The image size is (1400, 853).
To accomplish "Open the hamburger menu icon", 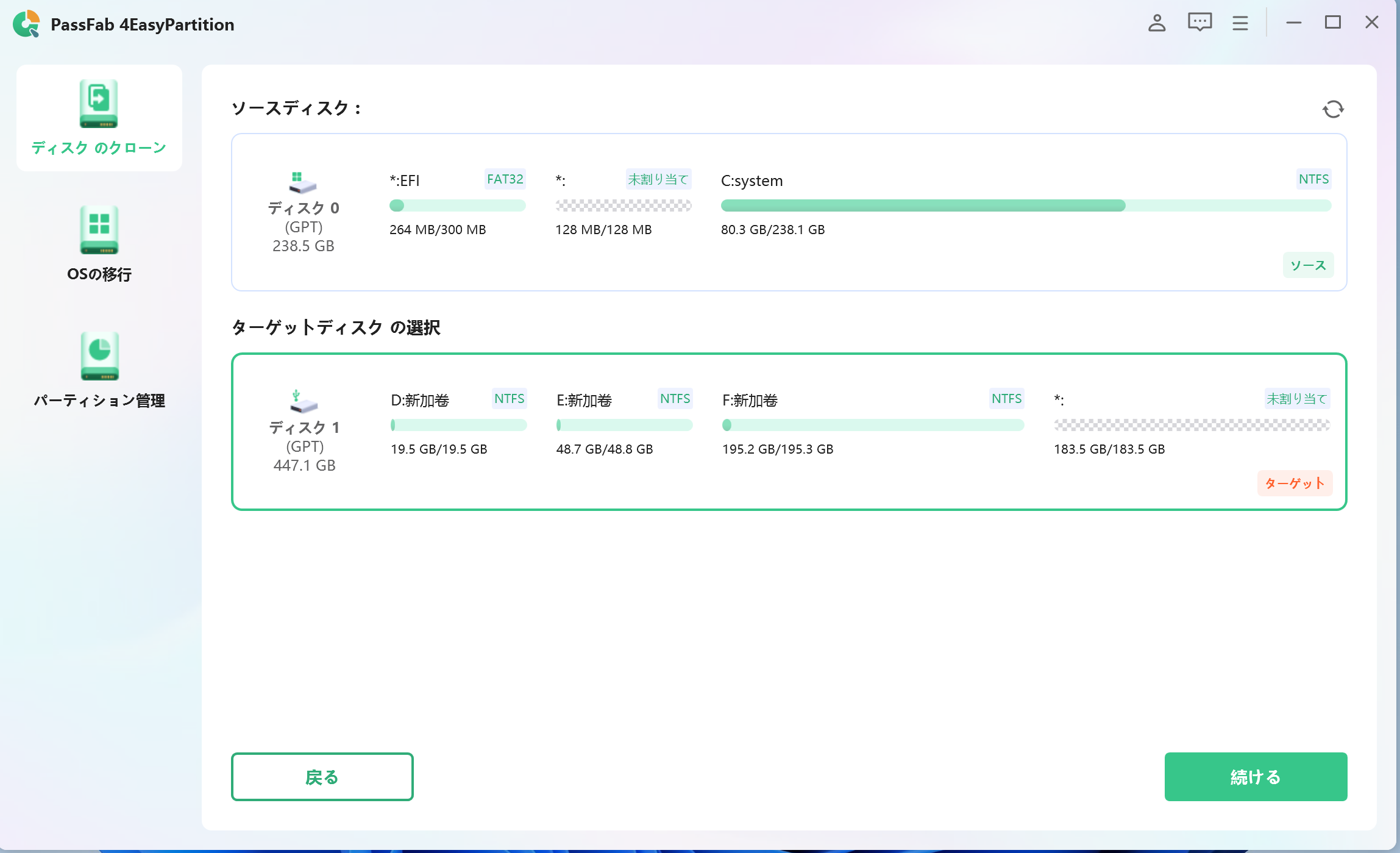I will coord(1240,23).
